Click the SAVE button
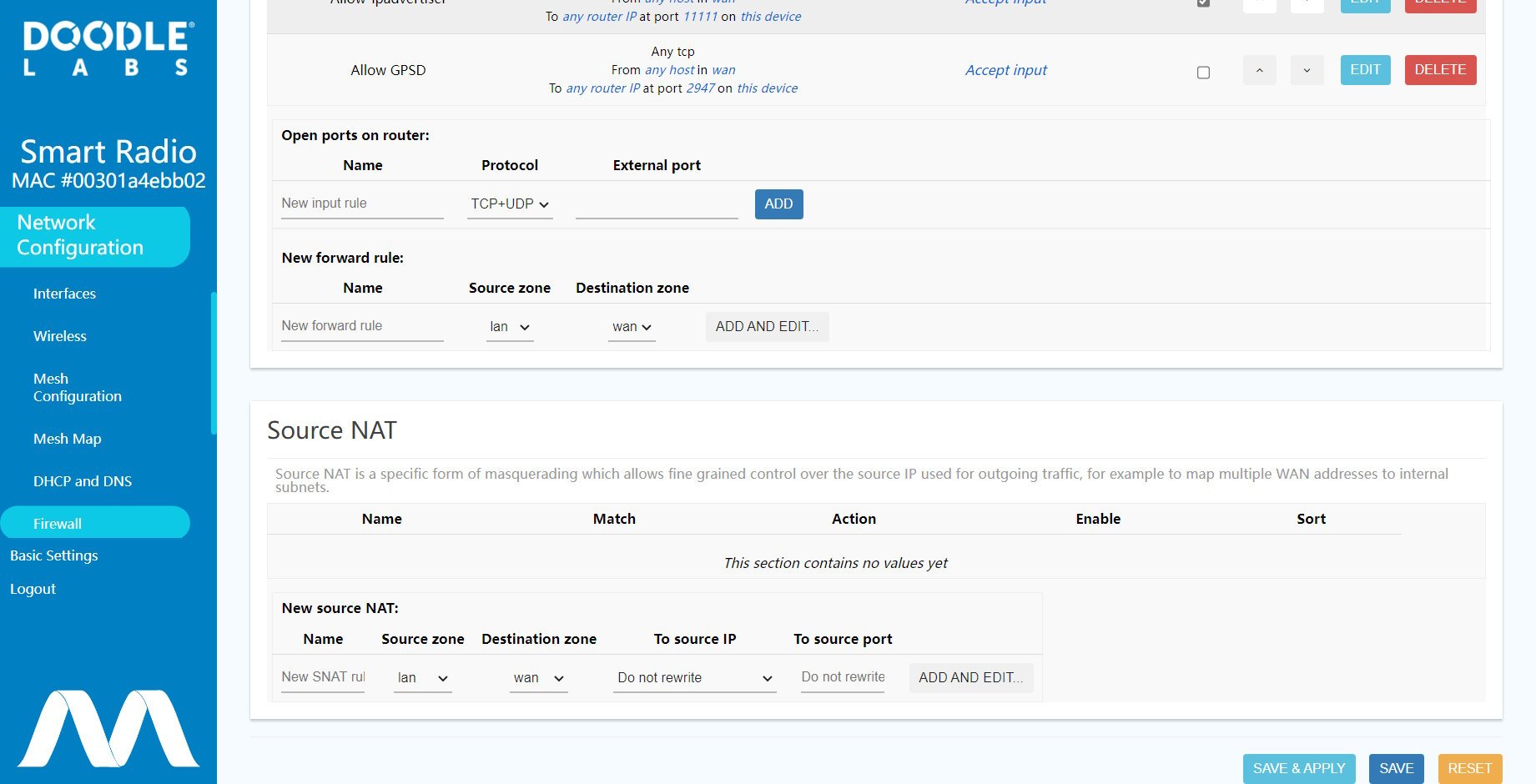This screenshot has height=784, width=1536. [1397, 769]
